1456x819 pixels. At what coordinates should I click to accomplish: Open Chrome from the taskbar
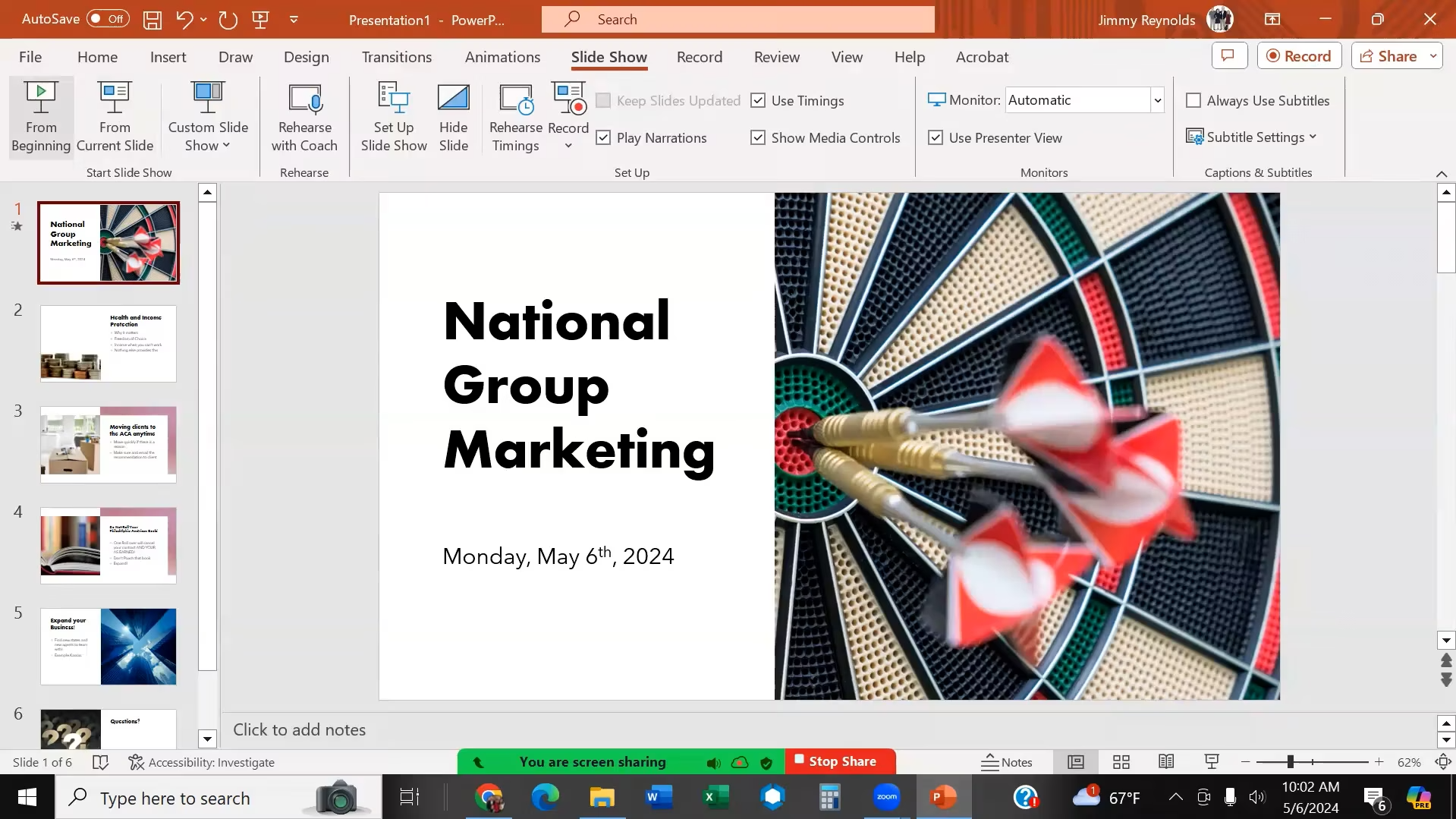click(489, 797)
